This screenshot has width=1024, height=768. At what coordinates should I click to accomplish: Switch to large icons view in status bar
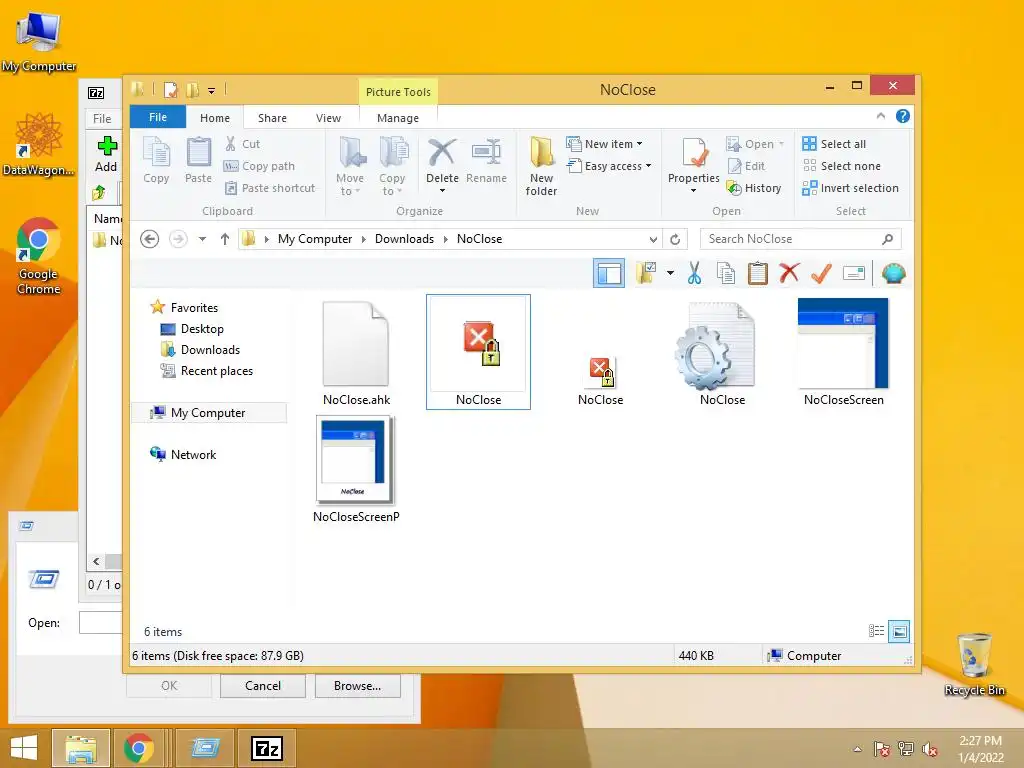pos(899,631)
